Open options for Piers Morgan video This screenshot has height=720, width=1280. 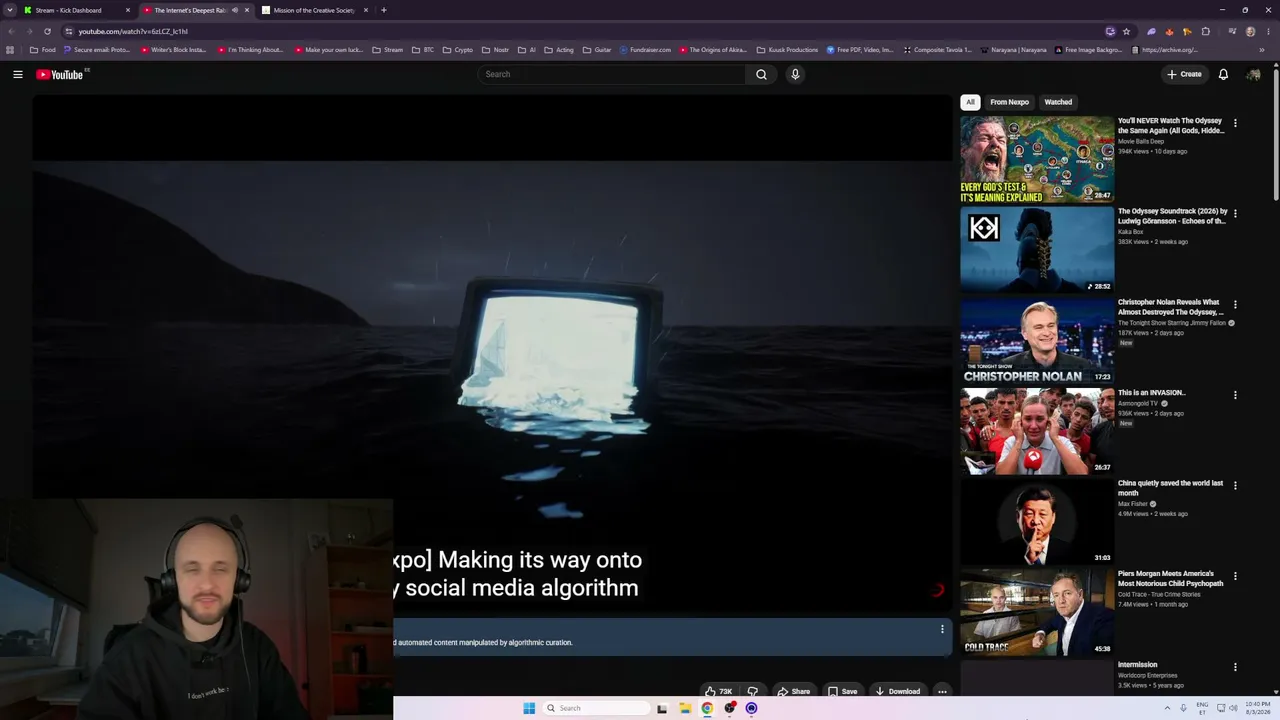(1235, 576)
